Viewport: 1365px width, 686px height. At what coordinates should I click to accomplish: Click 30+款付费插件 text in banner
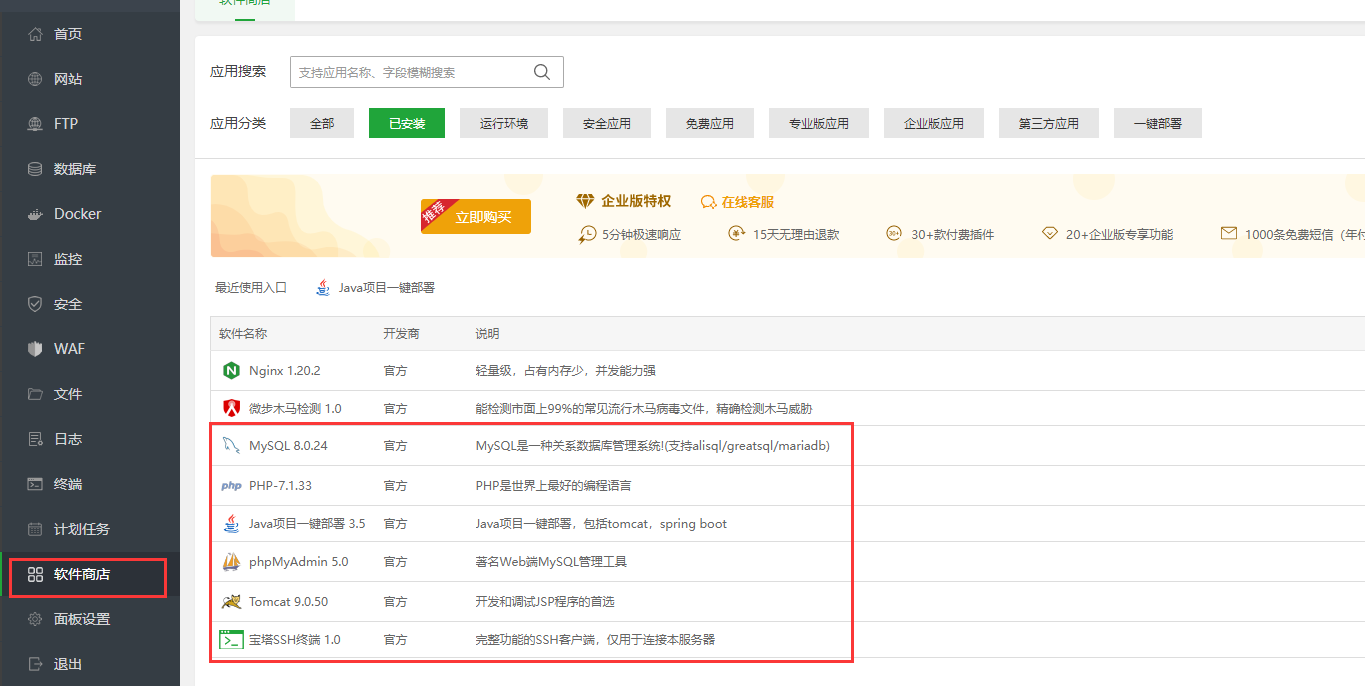[952, 235]
